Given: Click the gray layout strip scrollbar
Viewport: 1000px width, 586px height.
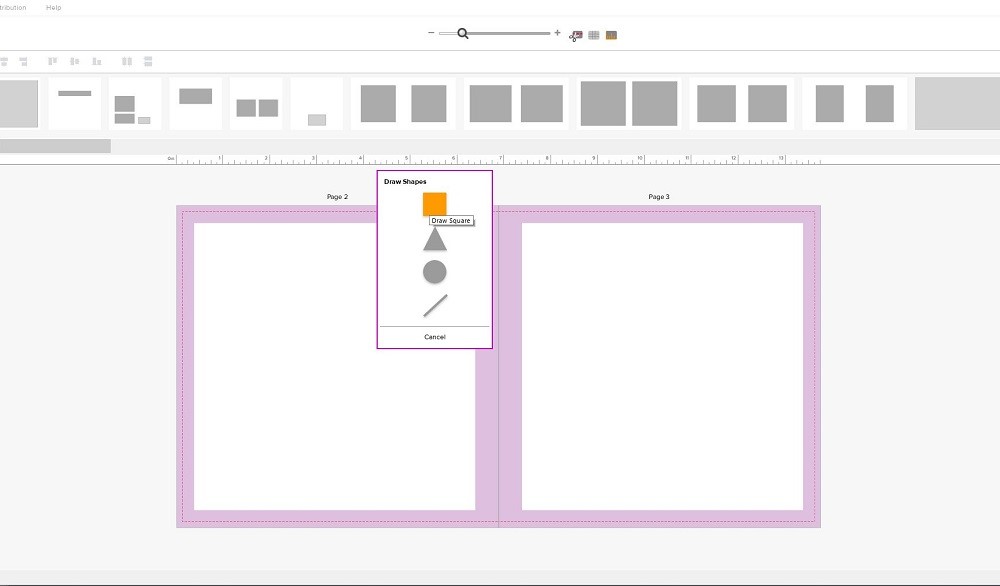Looking at the screenshot, I should click(x=55, y=146).
